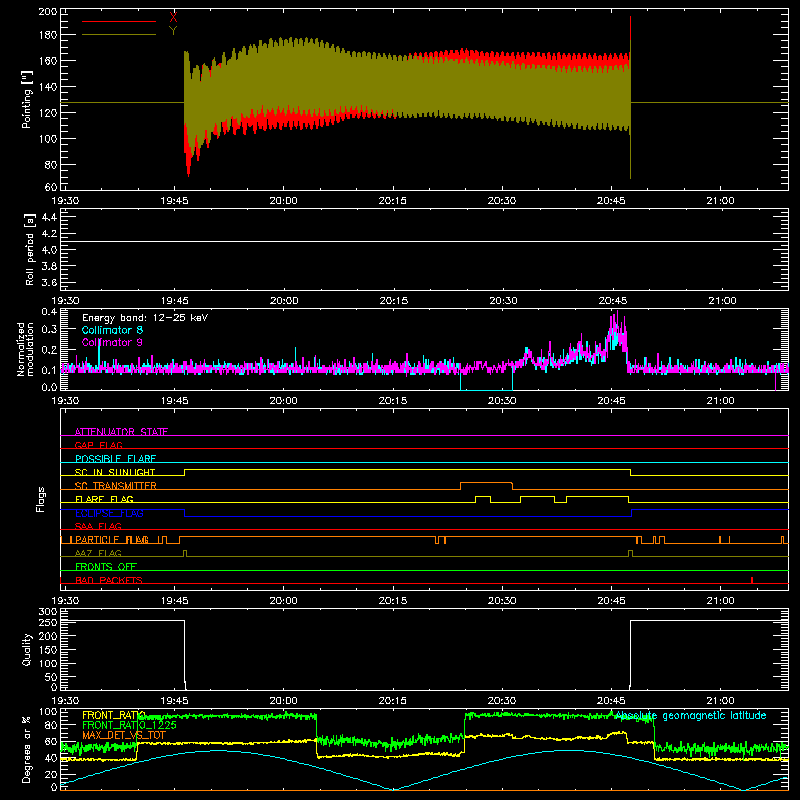Screen dimensions: 800x800
Task: Click the 20:30 time label under modulation plot
Action: [x=502, y=401]
